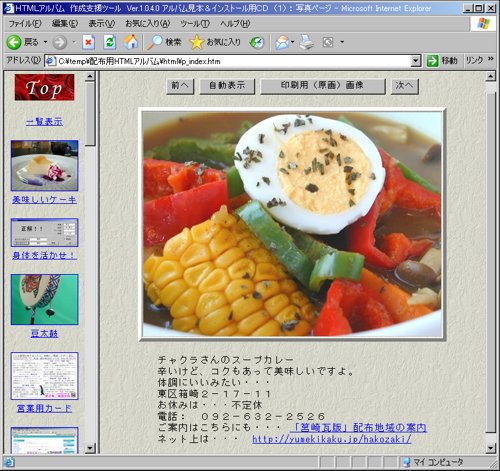Click main frame scroll-up arrow
The image size is (500, 471).
[491, 77]
